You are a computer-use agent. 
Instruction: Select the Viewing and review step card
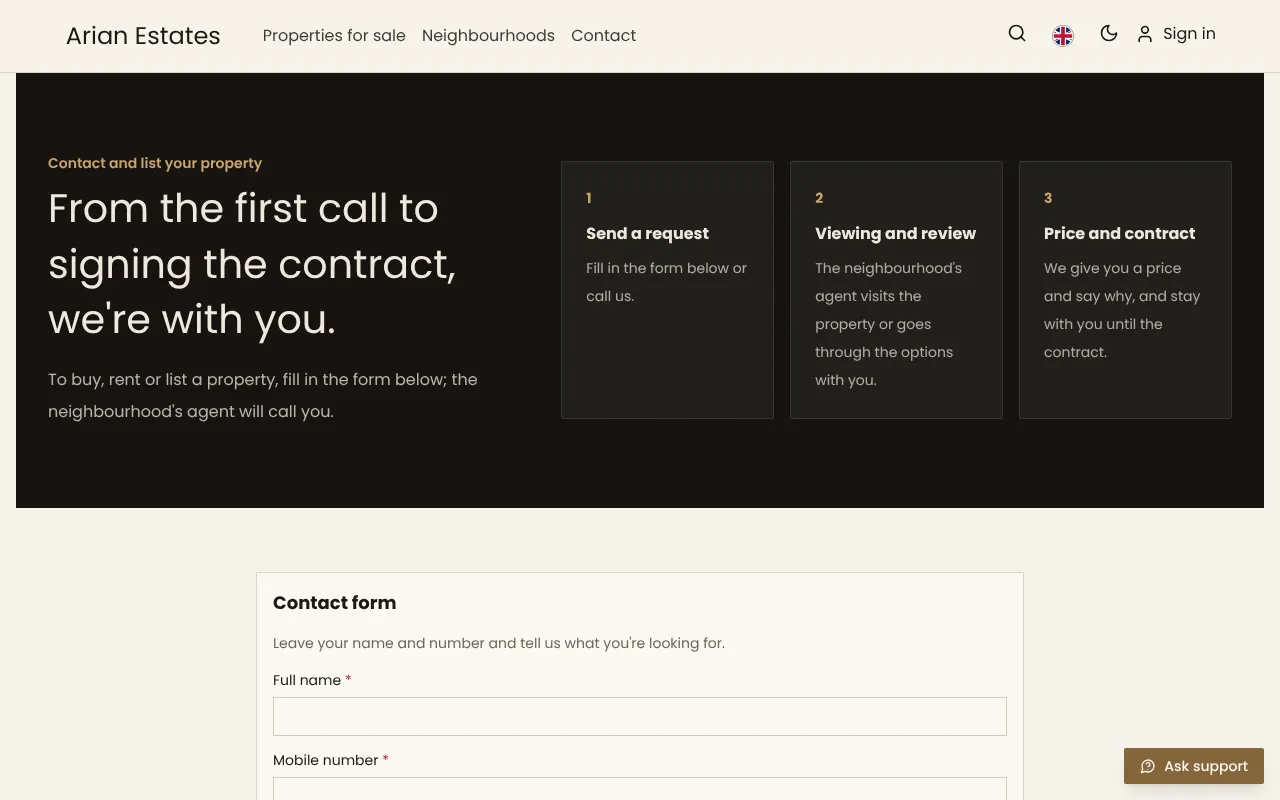(896, 290)
